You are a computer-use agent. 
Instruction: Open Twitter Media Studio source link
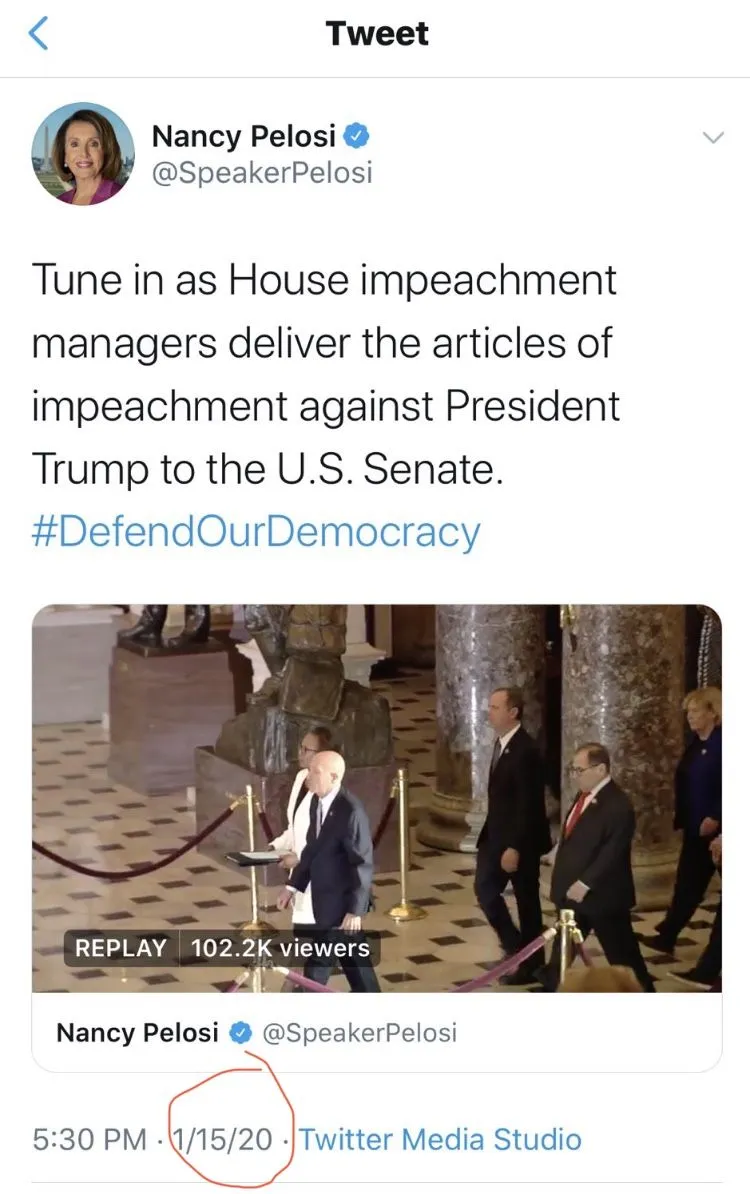(x=440, y=1140)
